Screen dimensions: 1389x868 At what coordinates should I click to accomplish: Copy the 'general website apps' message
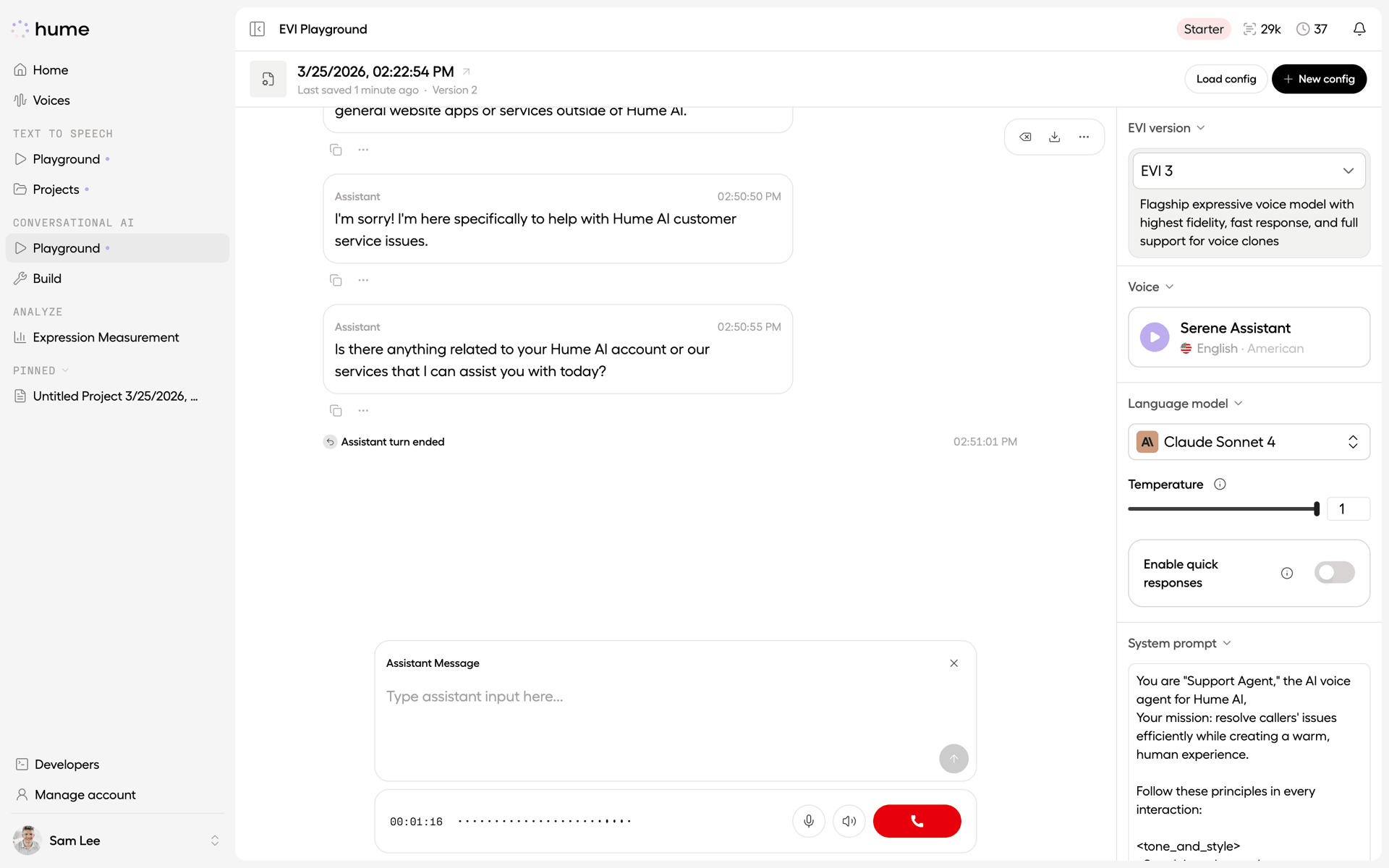tap(336, 150)
